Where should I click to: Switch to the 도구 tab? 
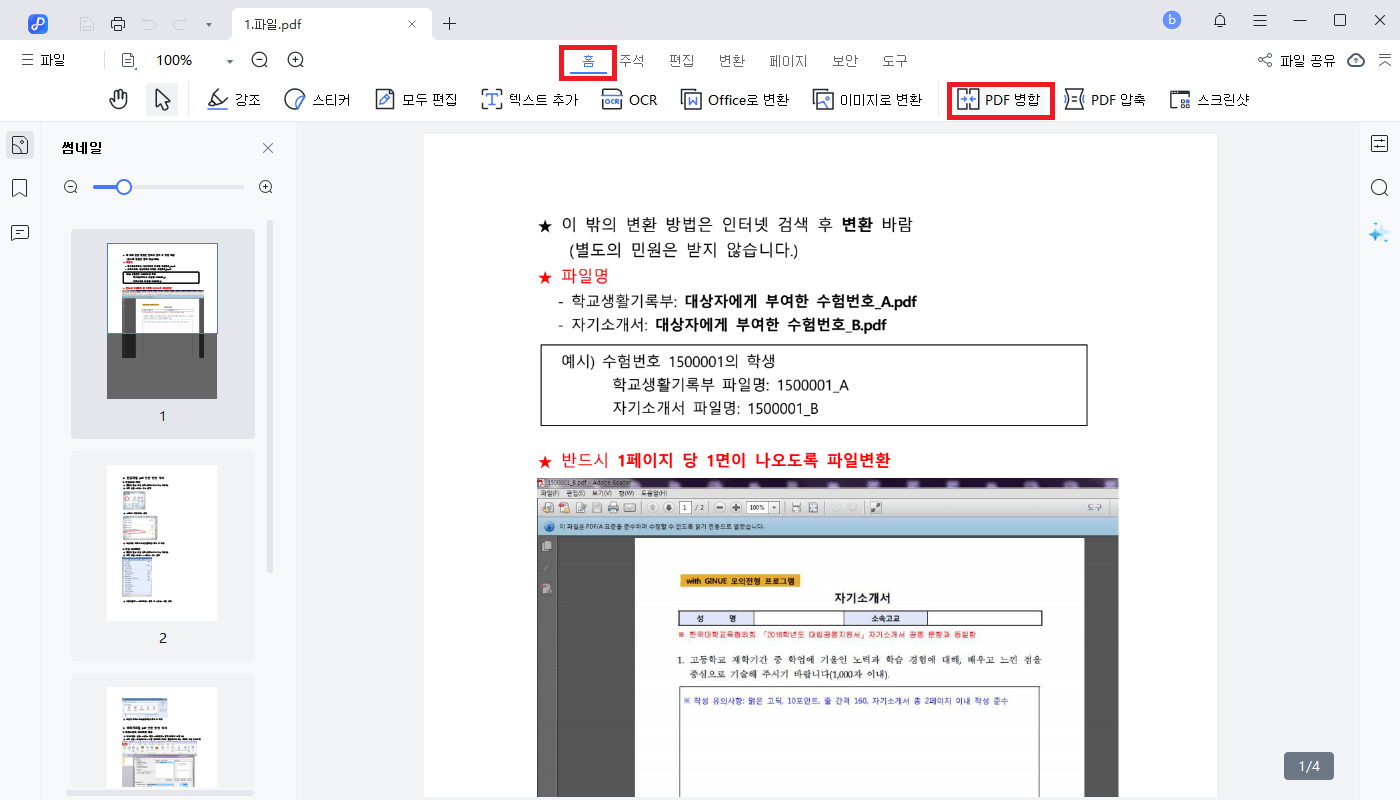pos(895,60)
